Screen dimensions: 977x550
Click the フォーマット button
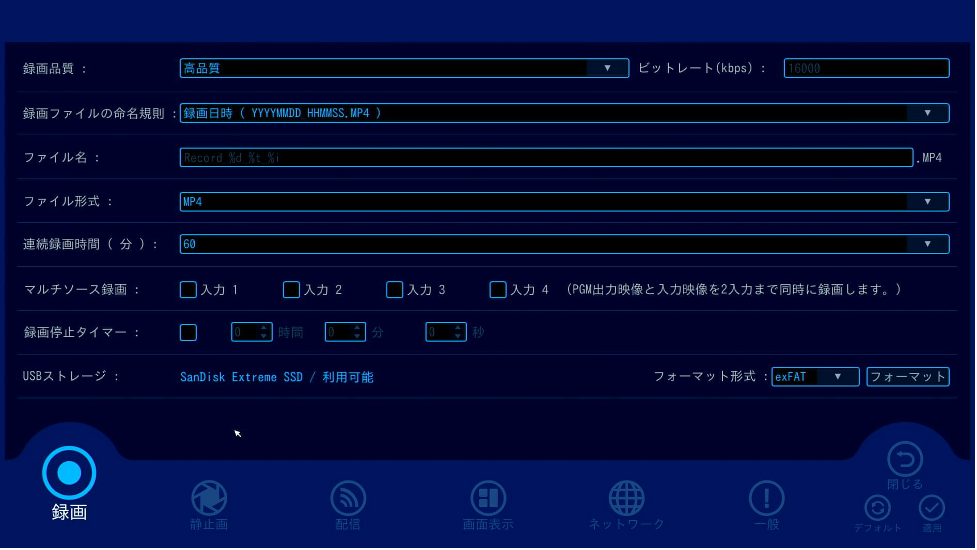tap(908, 377)
